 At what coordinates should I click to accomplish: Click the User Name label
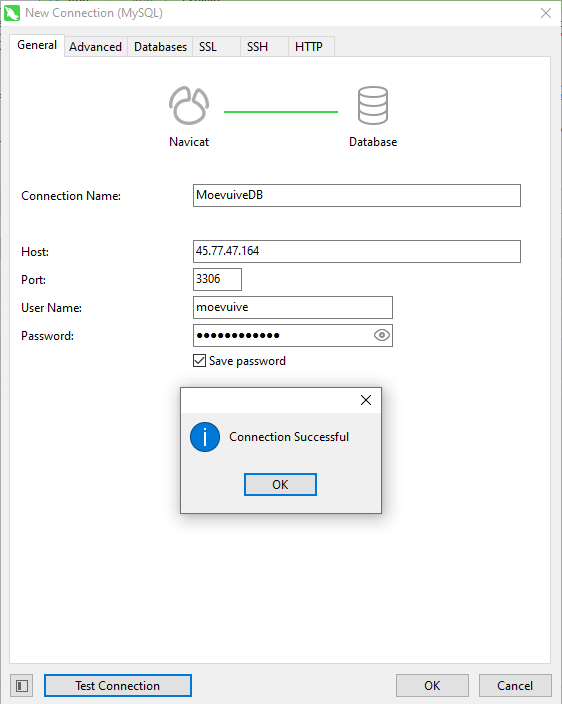pyautogui.click(x=52, y=308)
